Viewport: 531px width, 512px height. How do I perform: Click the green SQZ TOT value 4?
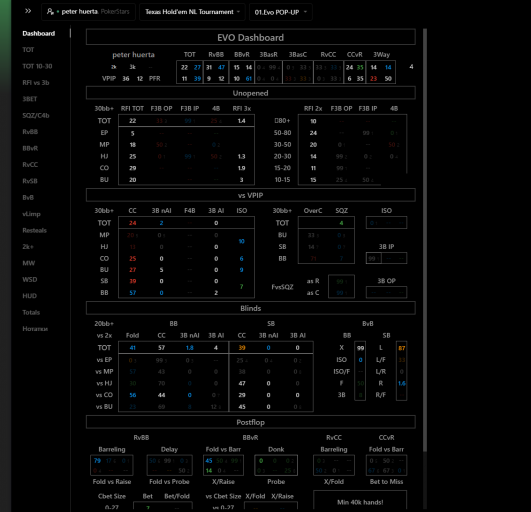[x=341, y=223]
